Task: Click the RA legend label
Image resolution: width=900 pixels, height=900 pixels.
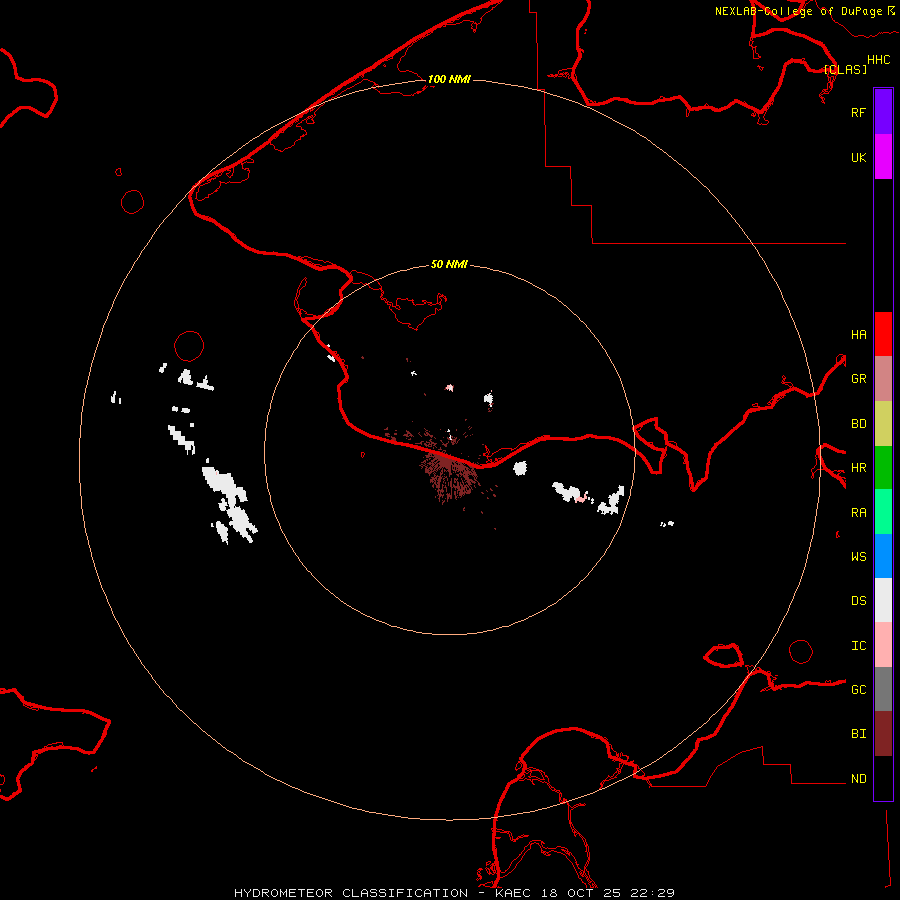Action: 858,512
